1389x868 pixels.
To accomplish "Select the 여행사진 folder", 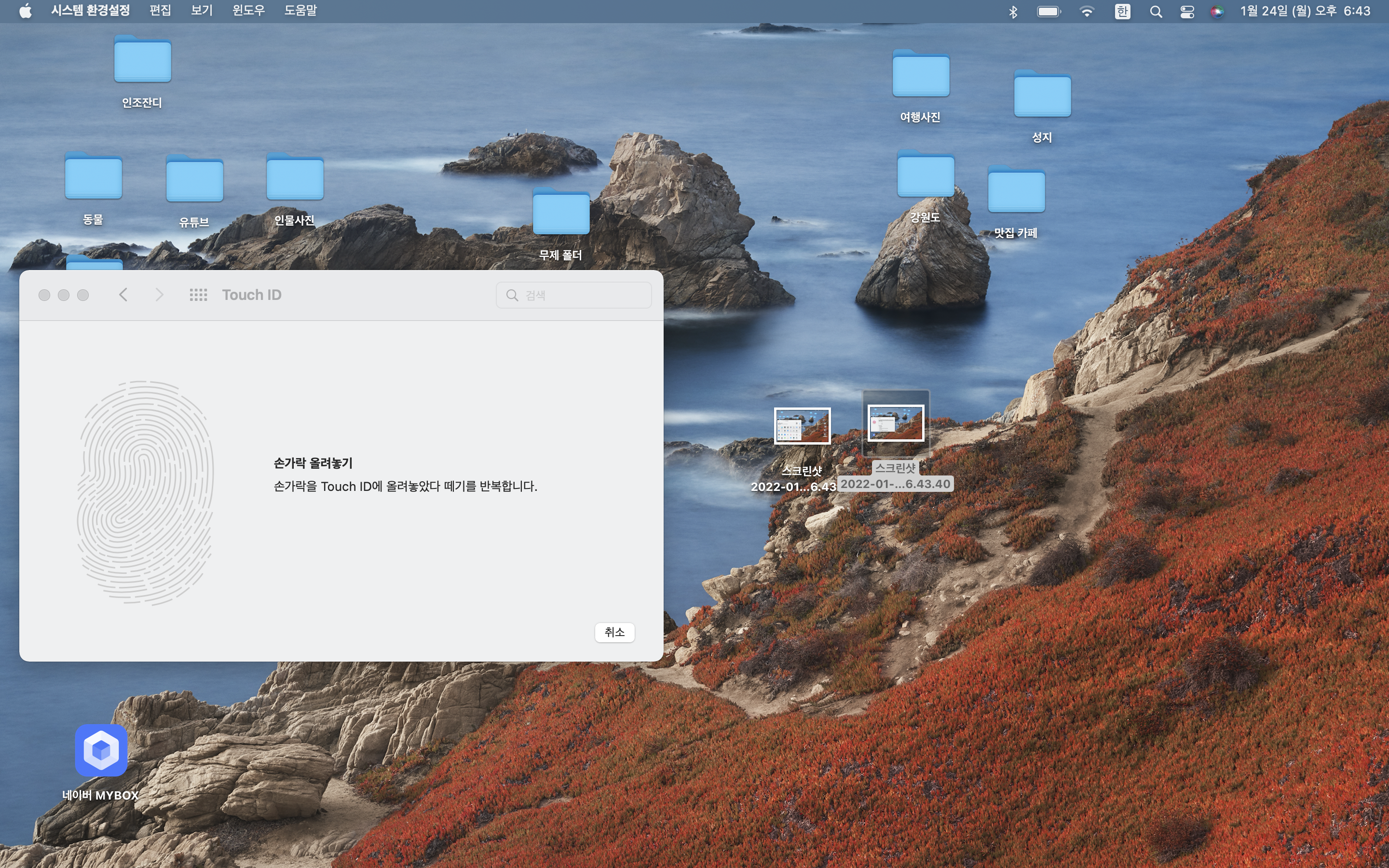I will 921,75.
